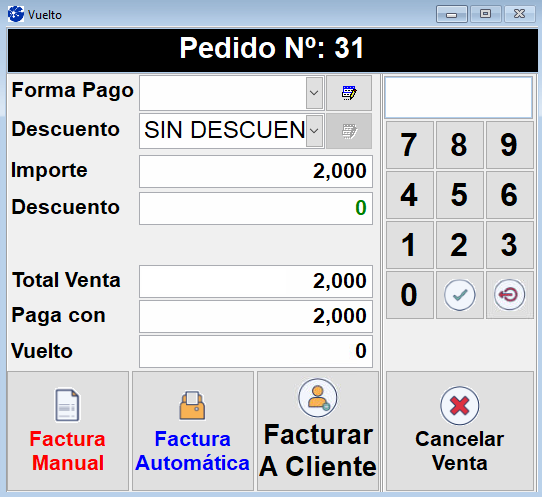Open the SIN DESCUEN combo box
Screen dimensions: 542x497
click(231, 131)
